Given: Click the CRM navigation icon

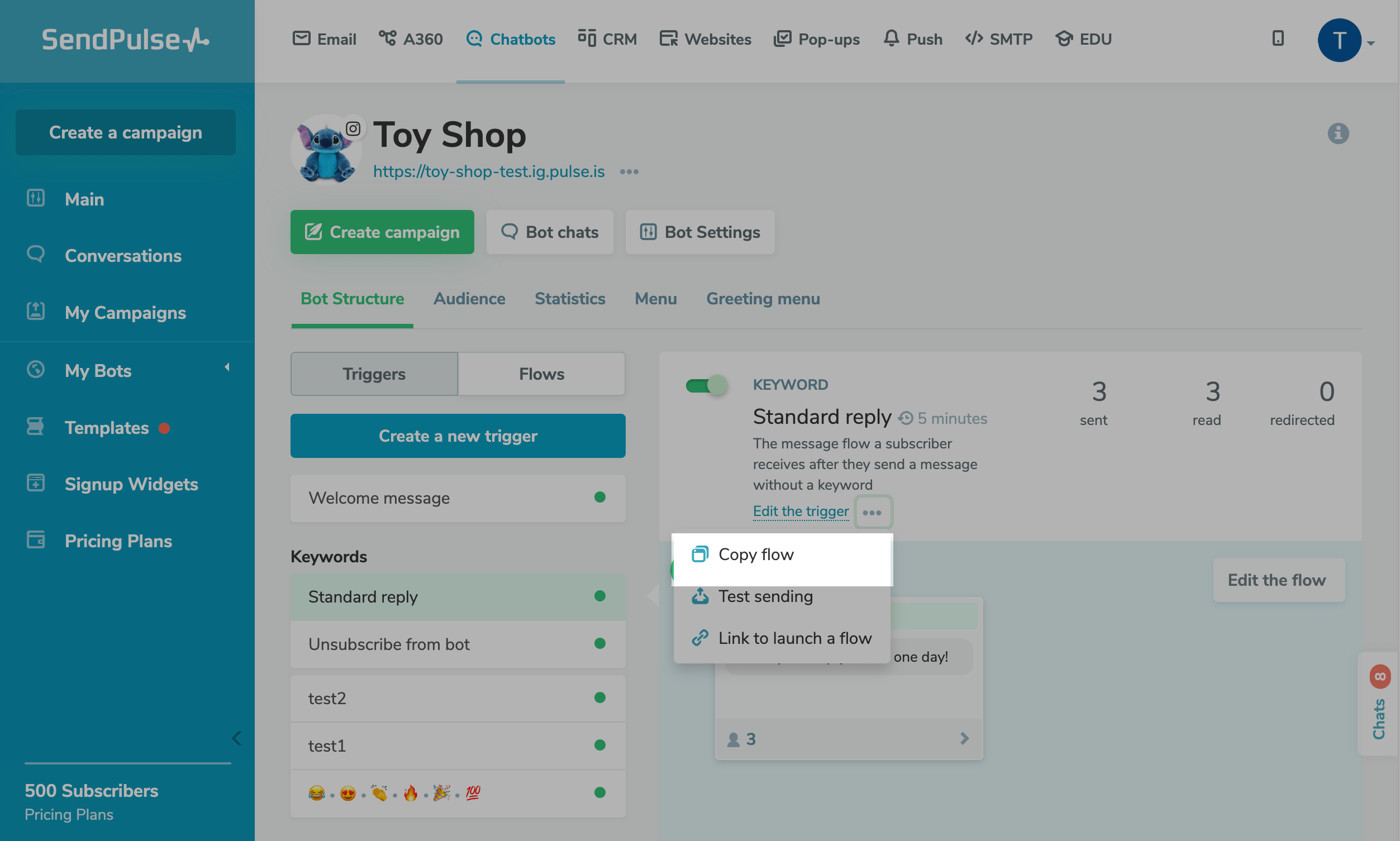Looking at the screenshot, I should [586, 38].
